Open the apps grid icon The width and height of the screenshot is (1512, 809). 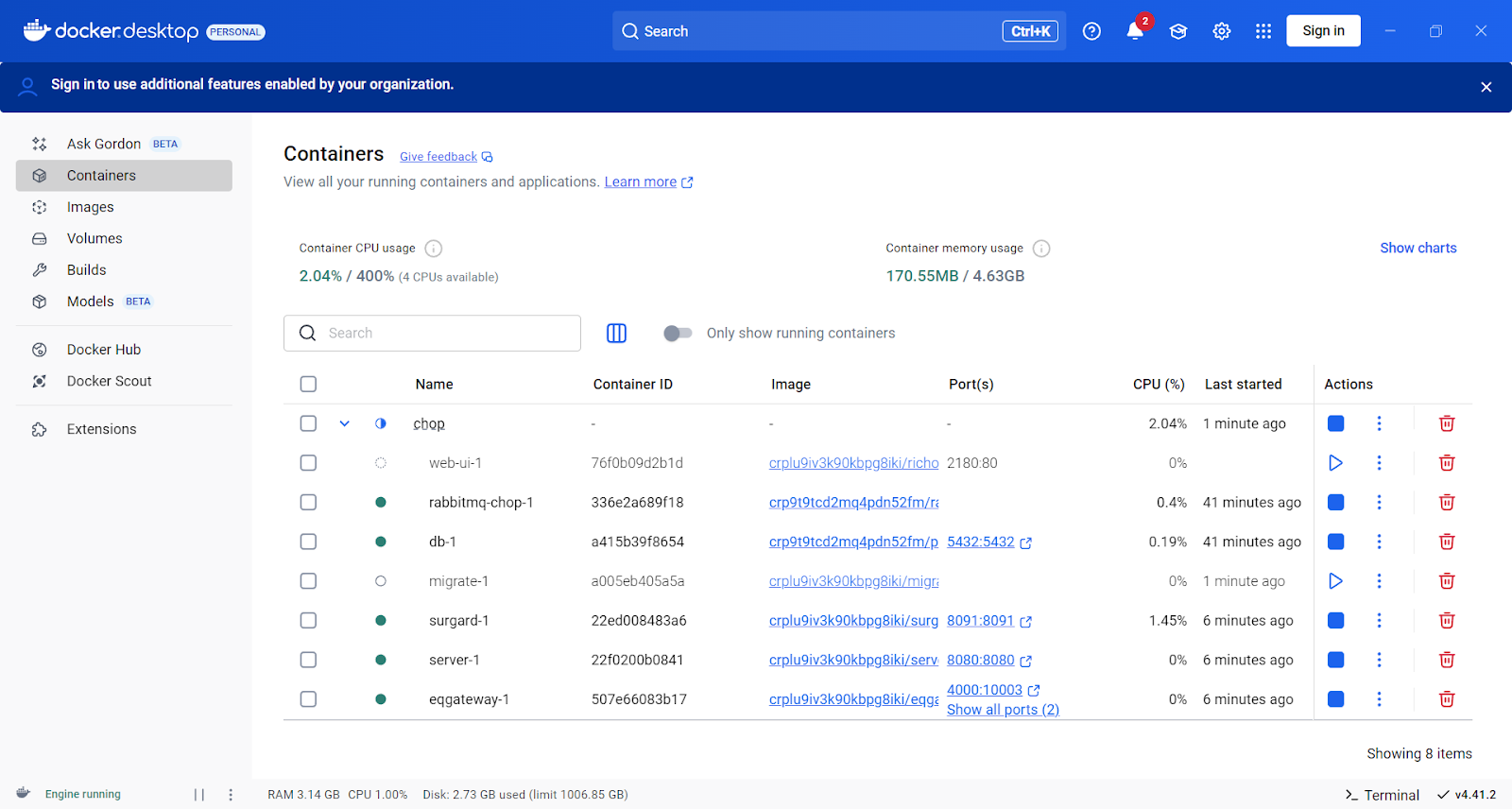[1263, 31]
